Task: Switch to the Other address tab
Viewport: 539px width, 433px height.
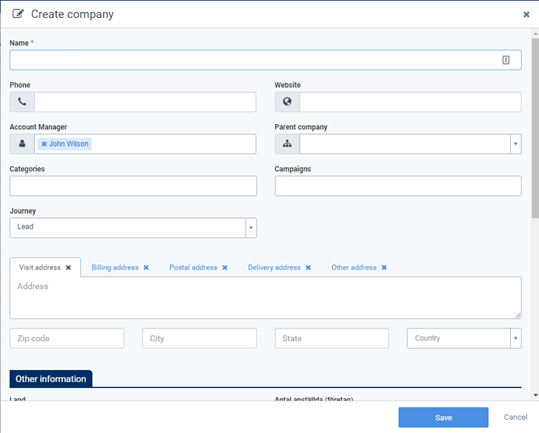Action: 354,267
